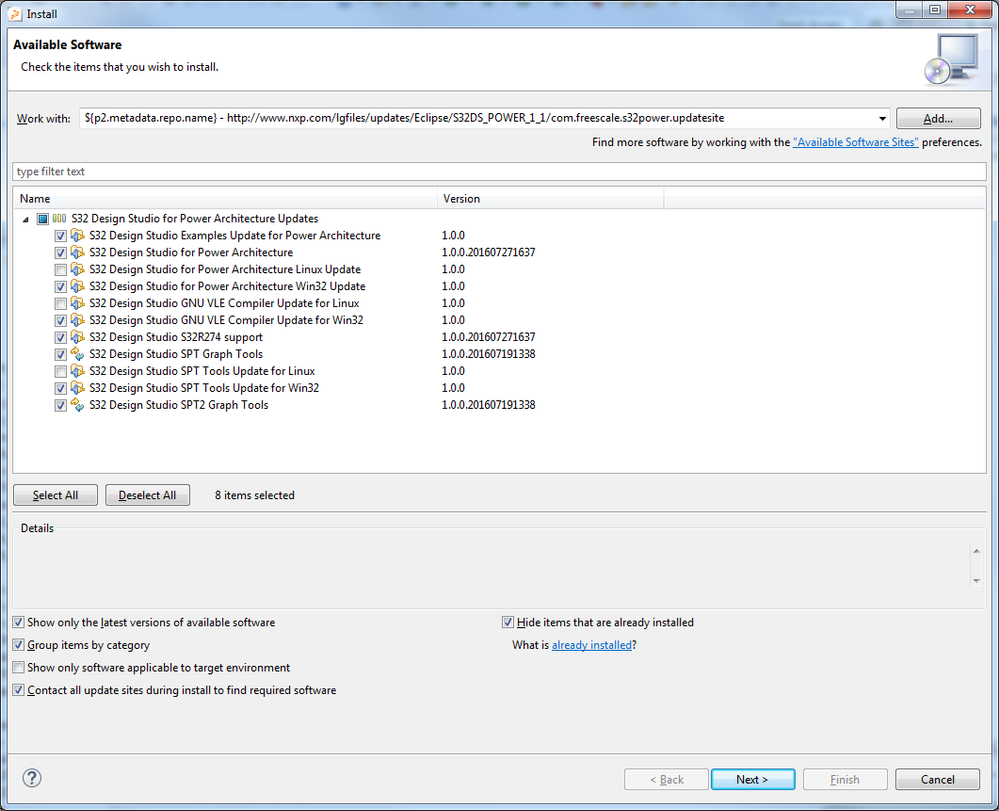This screenshot has width=999, height=811.
Task: Uncheck SPT Graph Tools item
Action: pyautogui.click(x=61, y=354)
